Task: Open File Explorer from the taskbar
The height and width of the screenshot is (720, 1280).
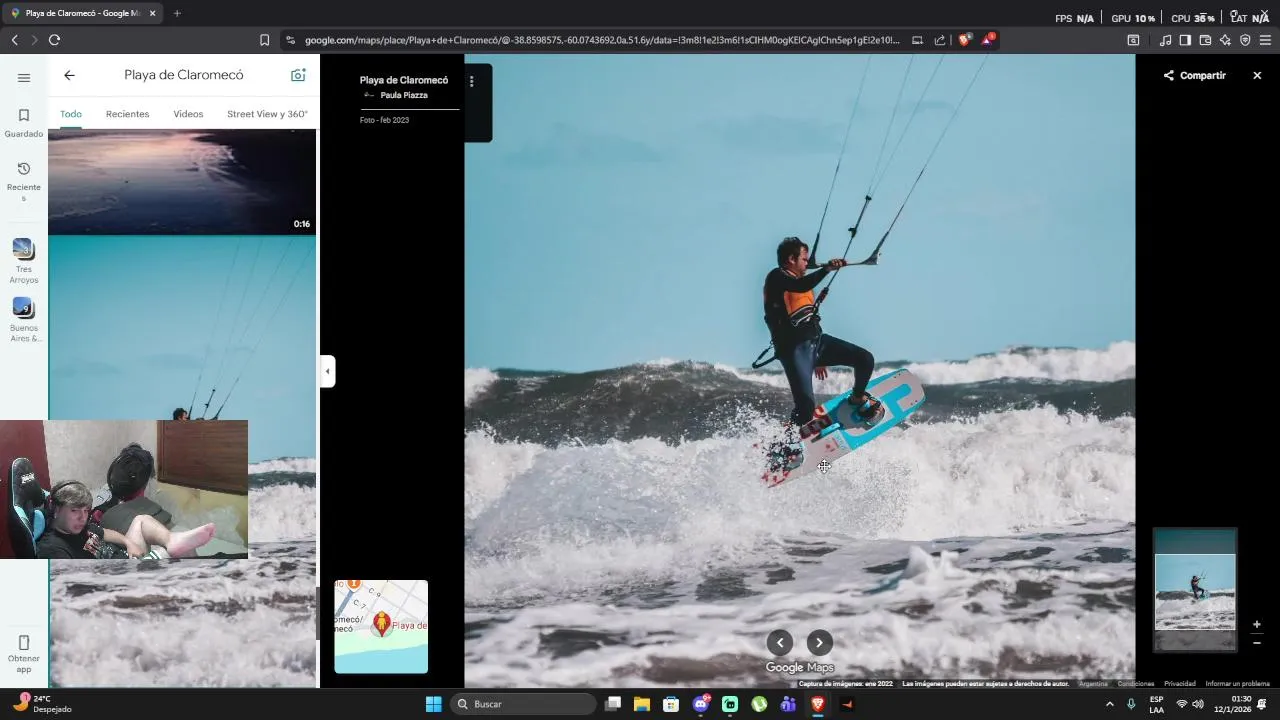Action: [642, 704]
